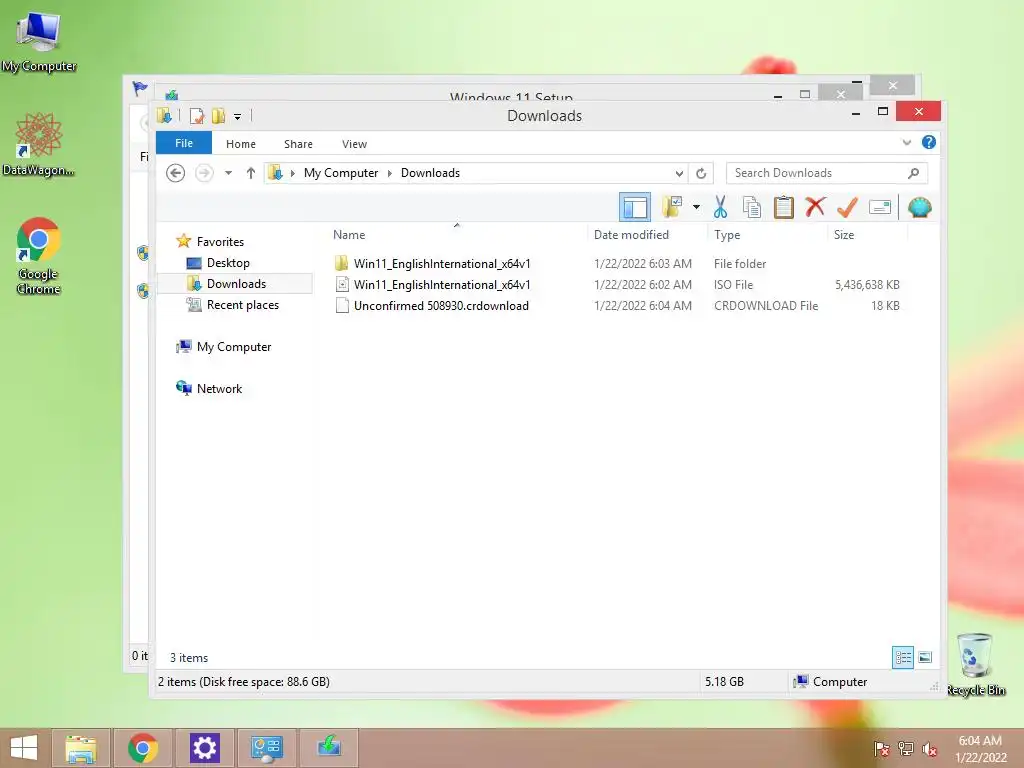
Task: Open the File ribbon tab
Action: [x=184, y=143]
